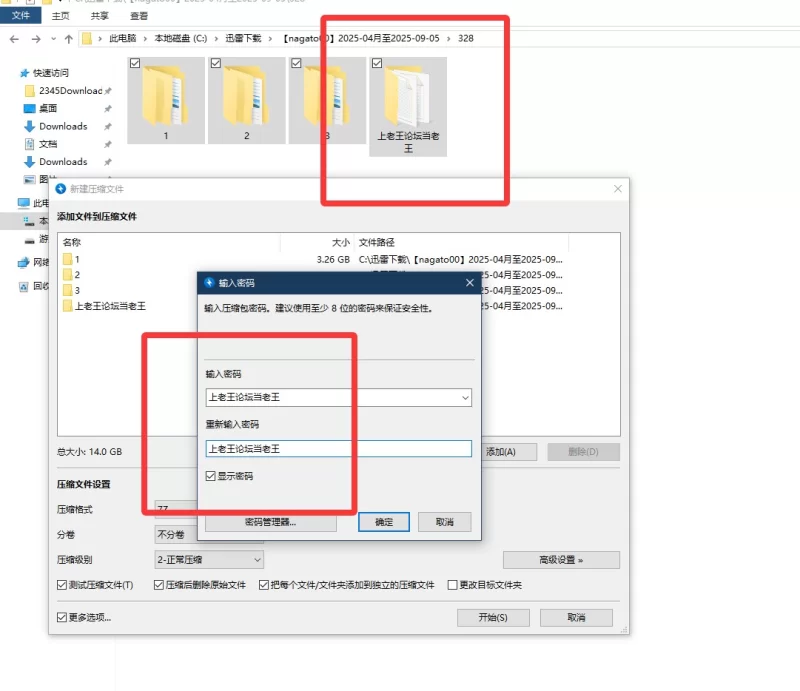Open the first Downloads entry in sidebar
800x691 pixels.
63,126
